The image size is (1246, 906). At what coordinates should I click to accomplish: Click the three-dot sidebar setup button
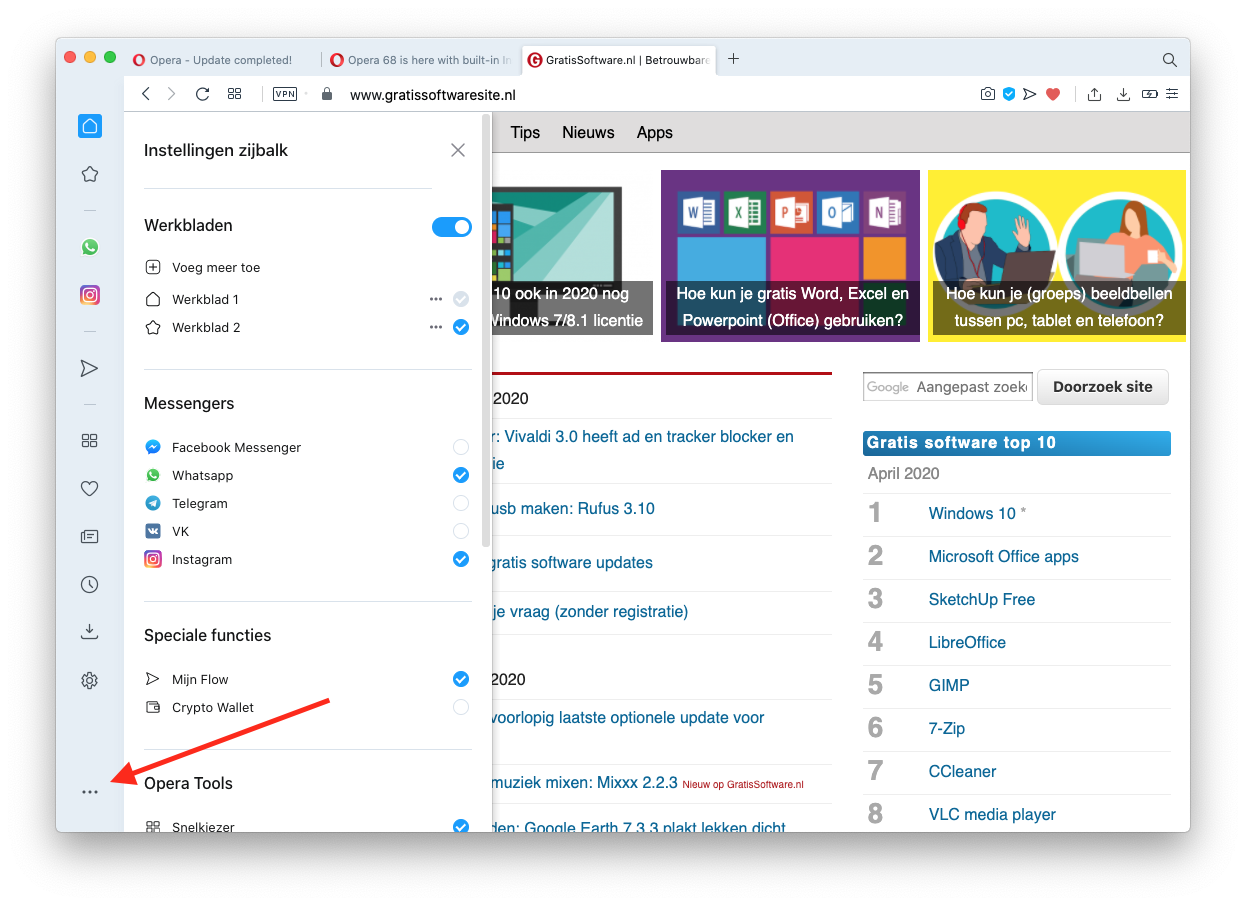[90, 792]
